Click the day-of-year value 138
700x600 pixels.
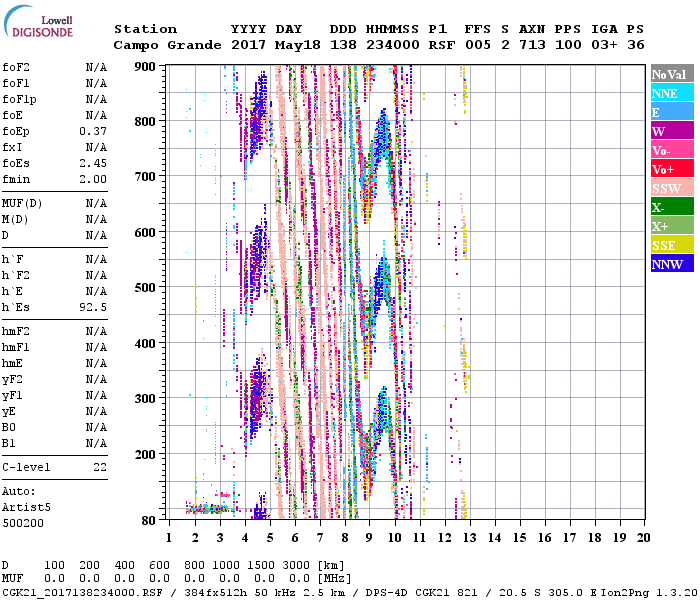(x=343, y=45)
